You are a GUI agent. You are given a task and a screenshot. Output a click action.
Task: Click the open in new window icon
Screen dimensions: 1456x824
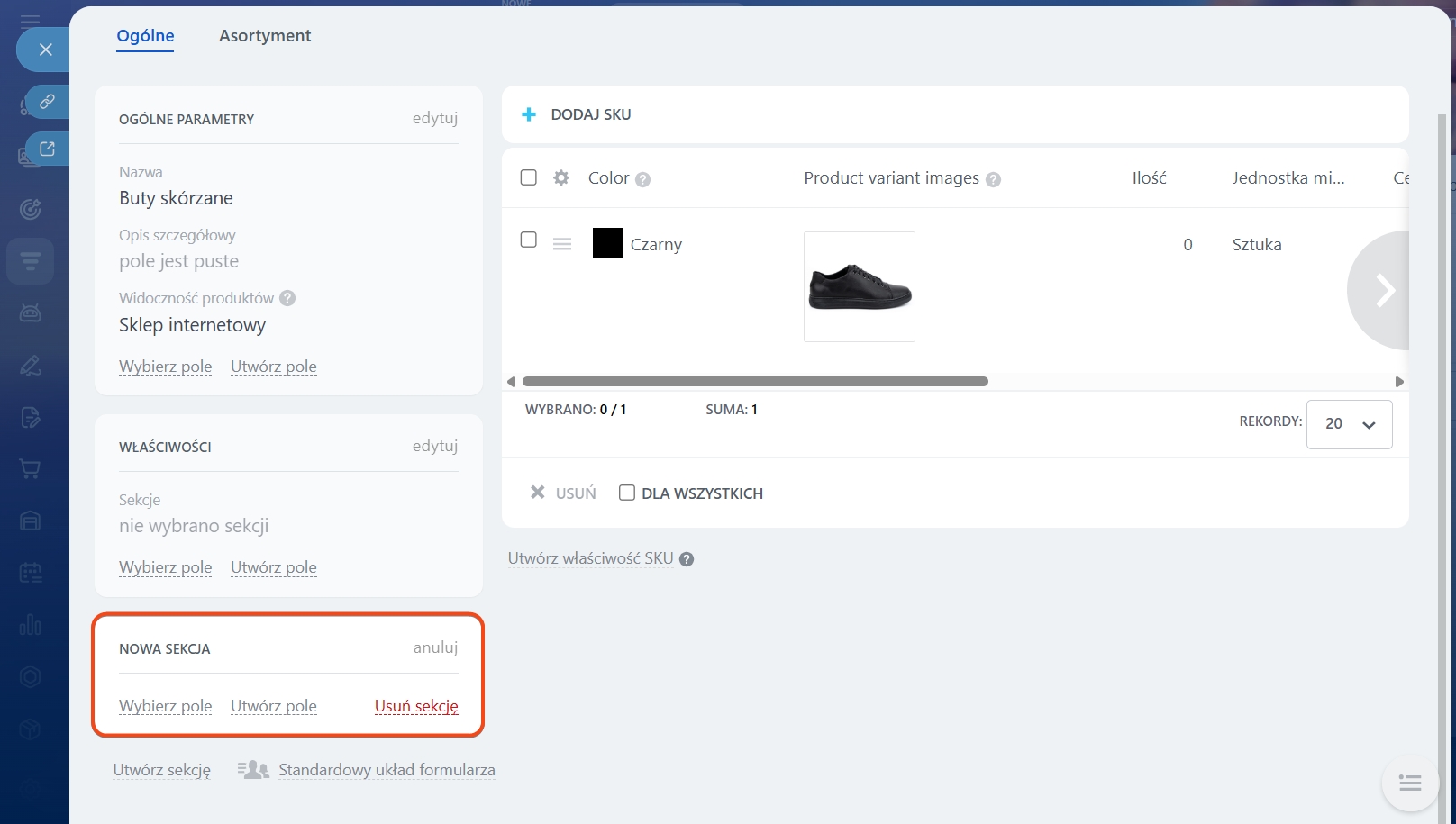point(47,149)
